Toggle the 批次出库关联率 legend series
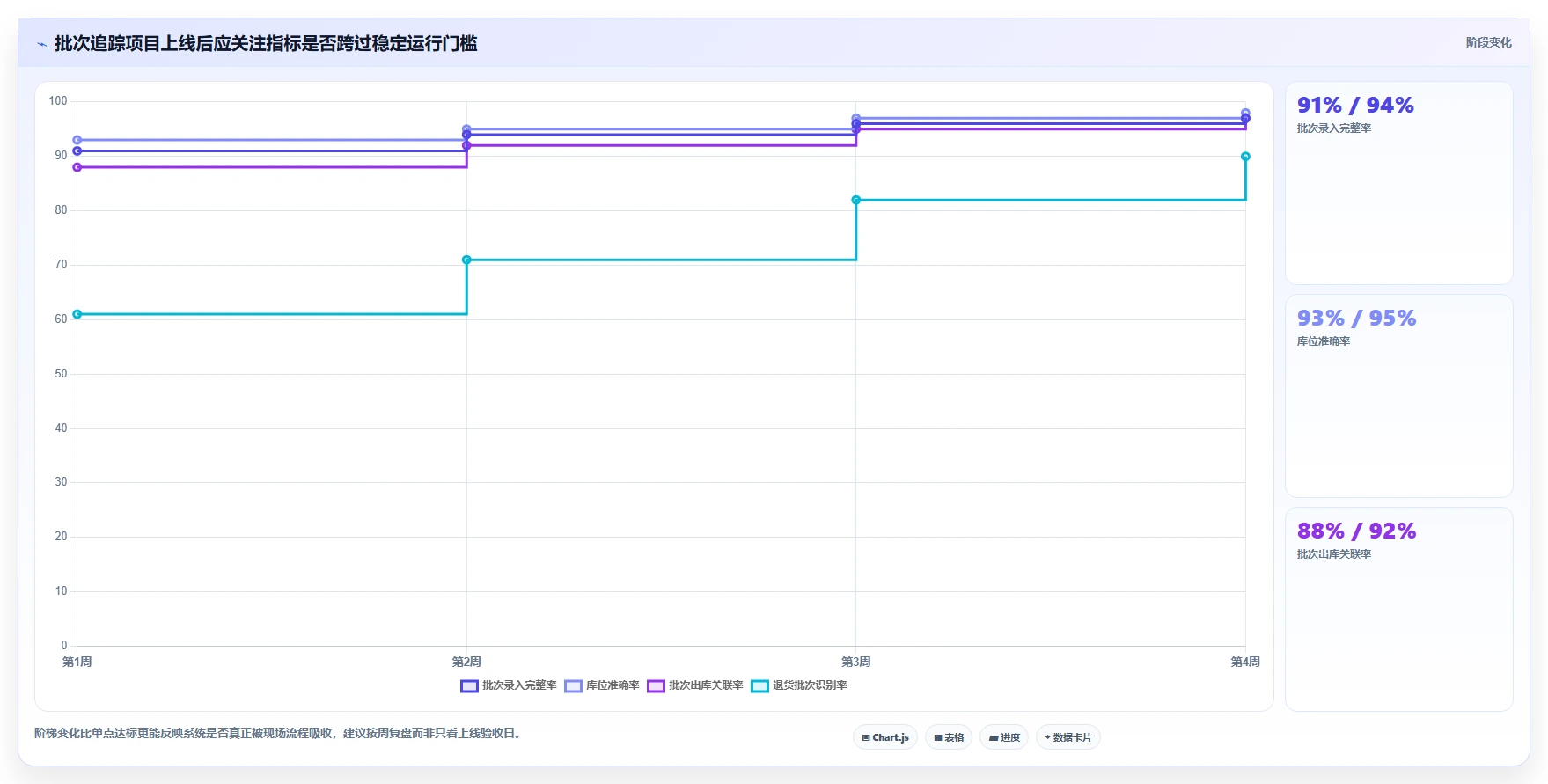 tap(695, 685)
